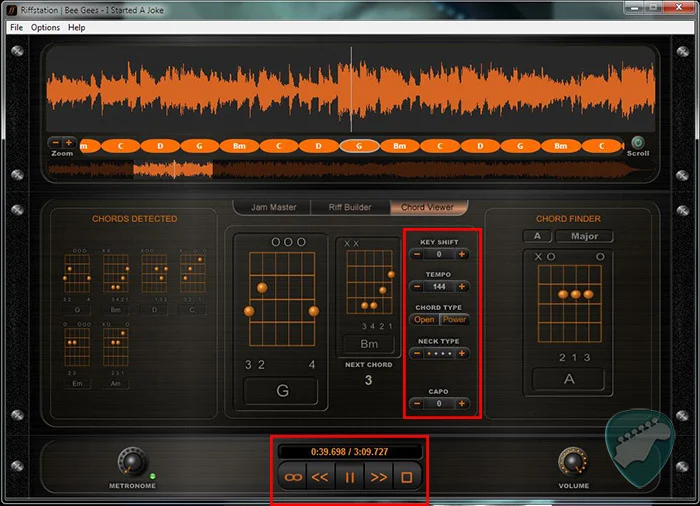The height and width of the screenshot is (506, 700).
Task: Switch to the Jam Master tab
Action: pos(273,207)
